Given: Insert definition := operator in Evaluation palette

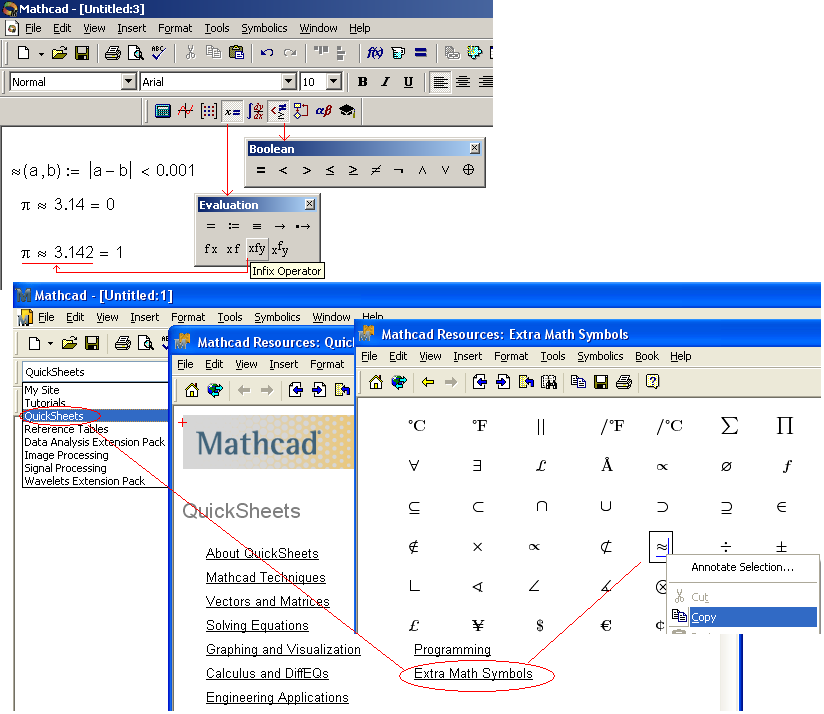Looking at the screenshot, I should pyautogui.click(x=234, y=226).
